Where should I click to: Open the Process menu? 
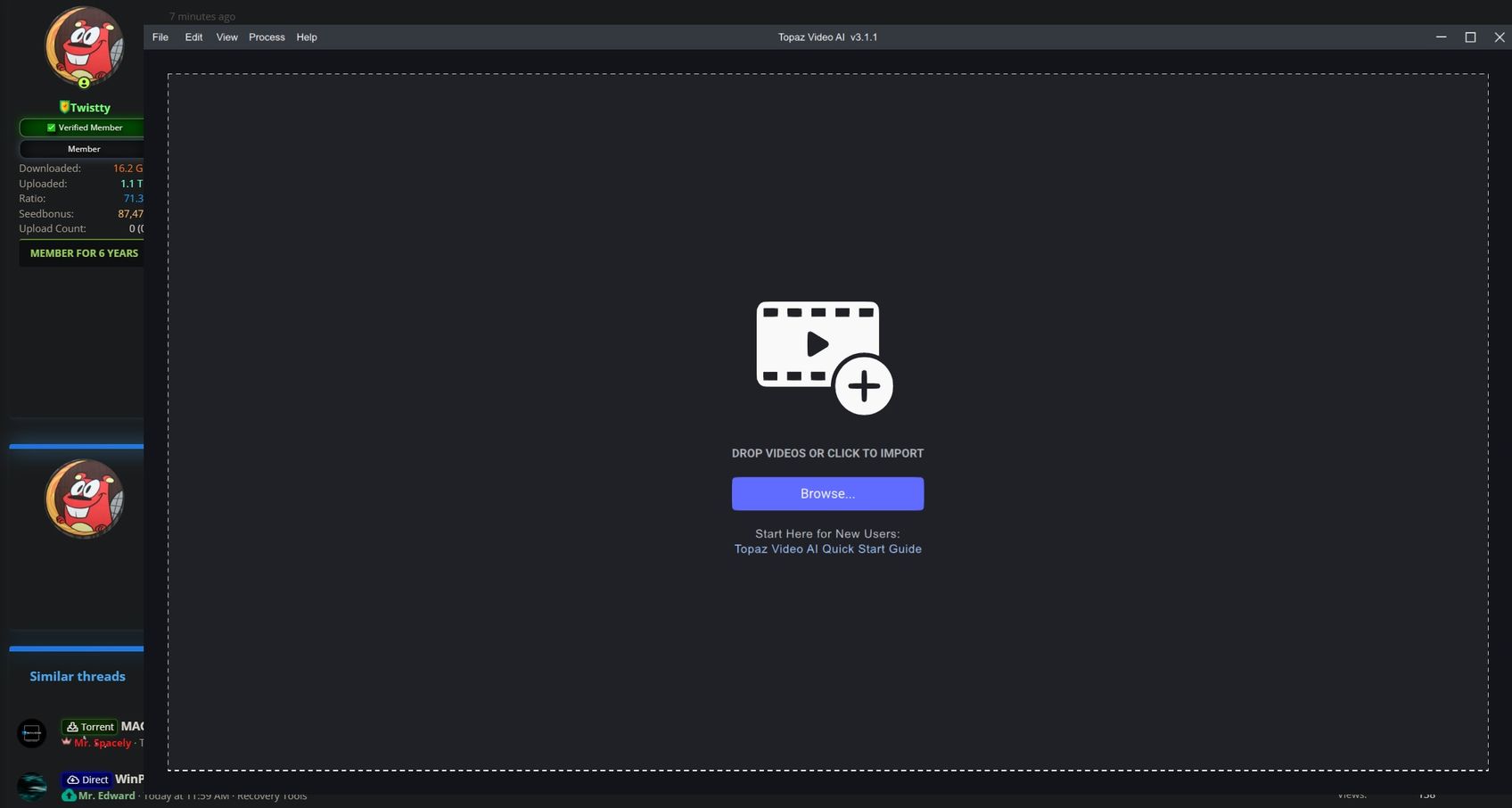click(267, 37)
